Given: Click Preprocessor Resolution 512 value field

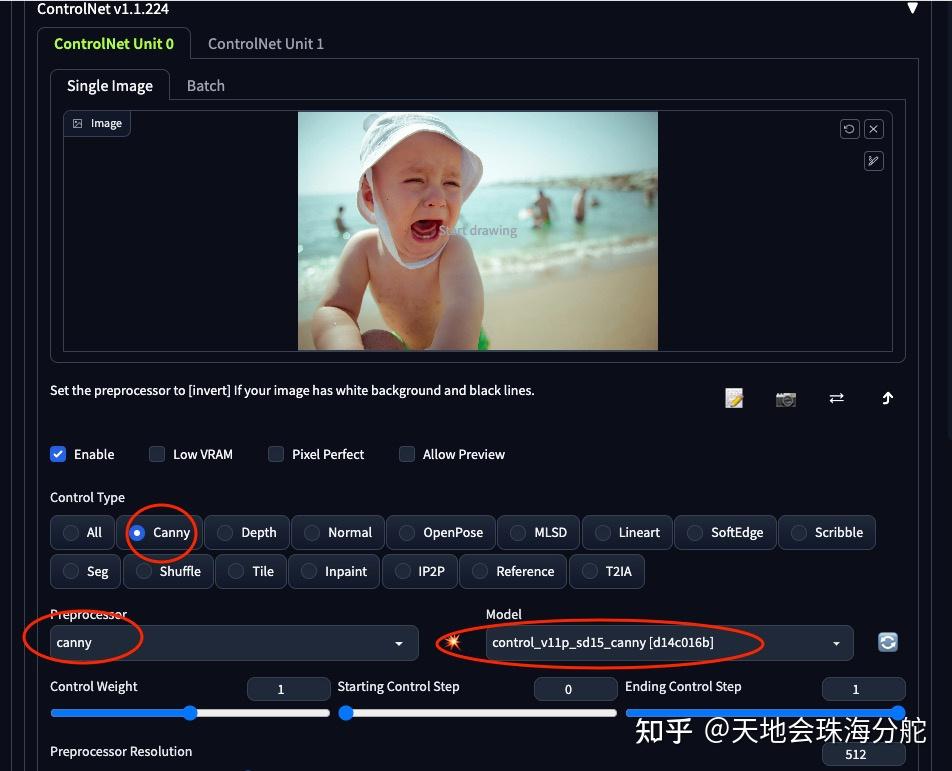Looking at the screenshot, I should click(x=863, y=754).
